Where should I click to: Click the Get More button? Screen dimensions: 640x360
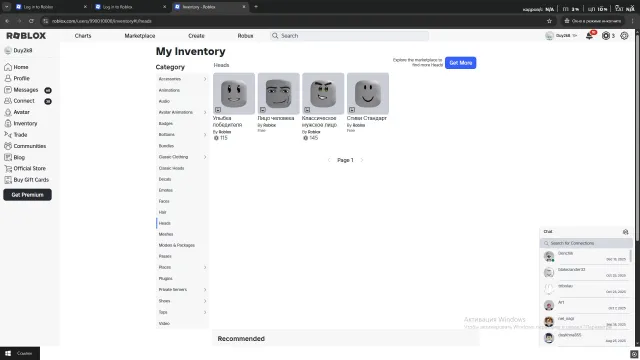(460, 63)
